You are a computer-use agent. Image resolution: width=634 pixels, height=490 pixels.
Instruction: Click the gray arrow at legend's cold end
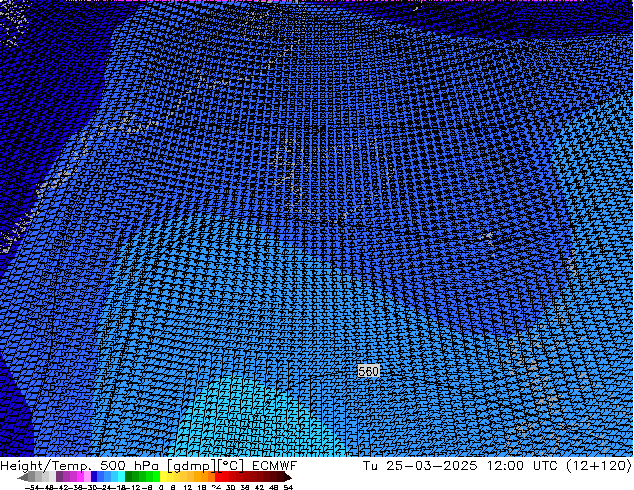point(23,477)
